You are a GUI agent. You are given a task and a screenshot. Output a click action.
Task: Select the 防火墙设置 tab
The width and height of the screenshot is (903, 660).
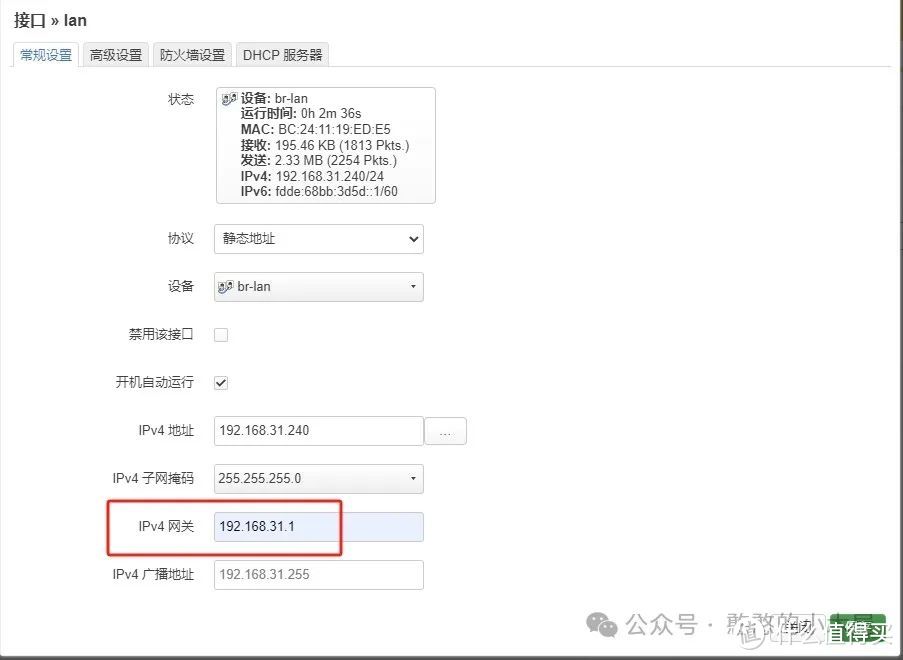(x=191, y=55)
